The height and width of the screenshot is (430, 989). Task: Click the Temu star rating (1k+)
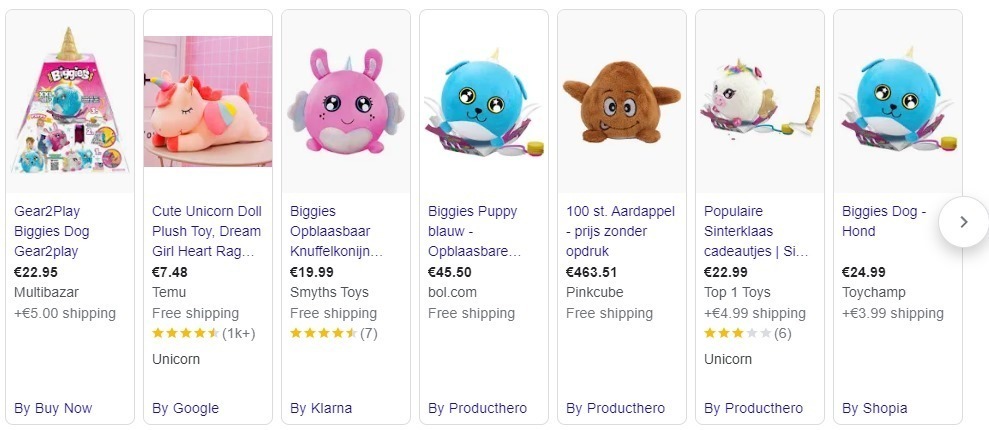tap(203, 333)
